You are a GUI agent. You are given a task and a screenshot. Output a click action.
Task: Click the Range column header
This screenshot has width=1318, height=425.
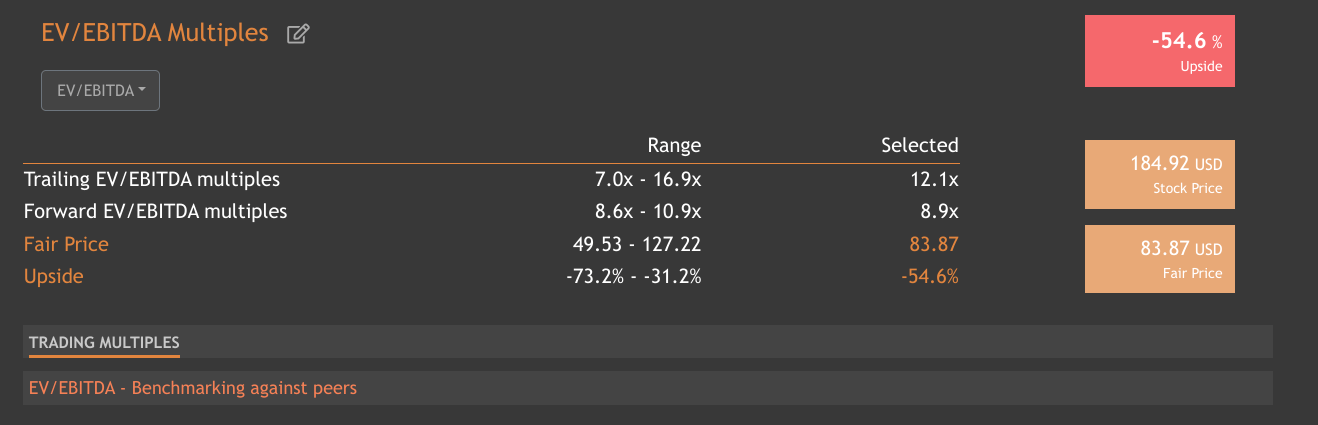[x=674, y=145]
